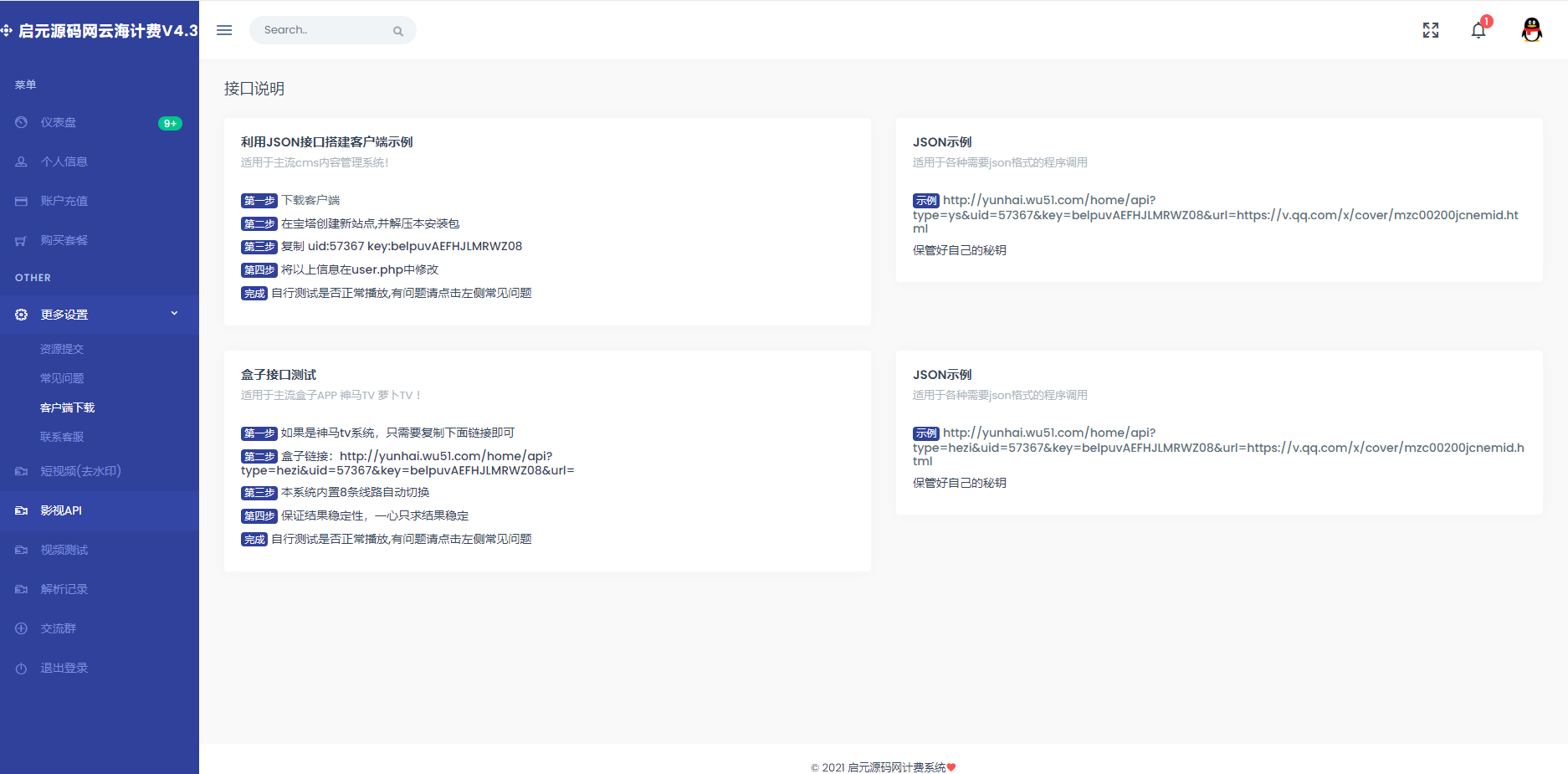Click the search magnifier icon
1568x774 pixels.
(398, 31)
